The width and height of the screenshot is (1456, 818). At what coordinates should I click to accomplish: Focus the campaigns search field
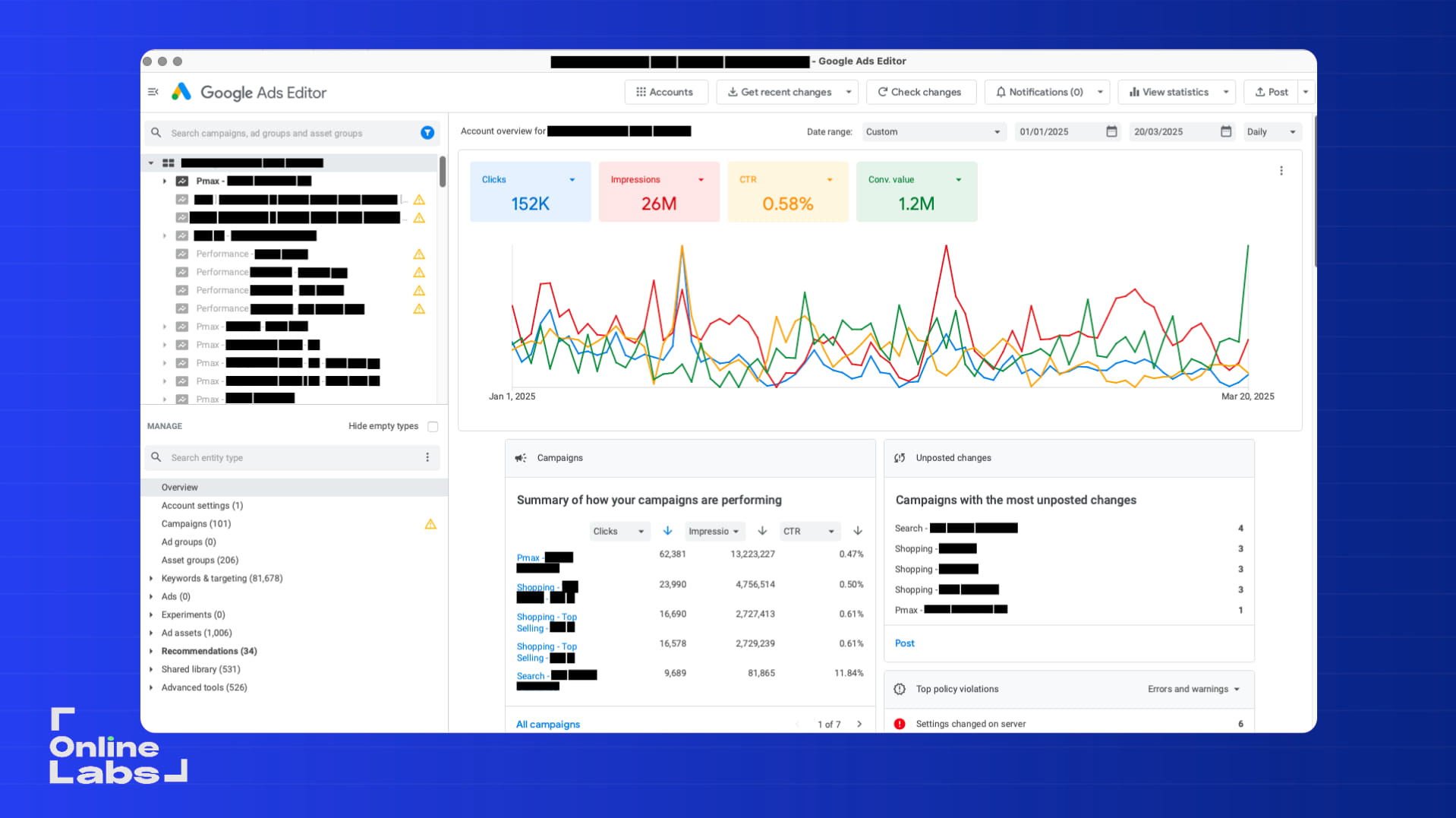click(x=292, y=133)
